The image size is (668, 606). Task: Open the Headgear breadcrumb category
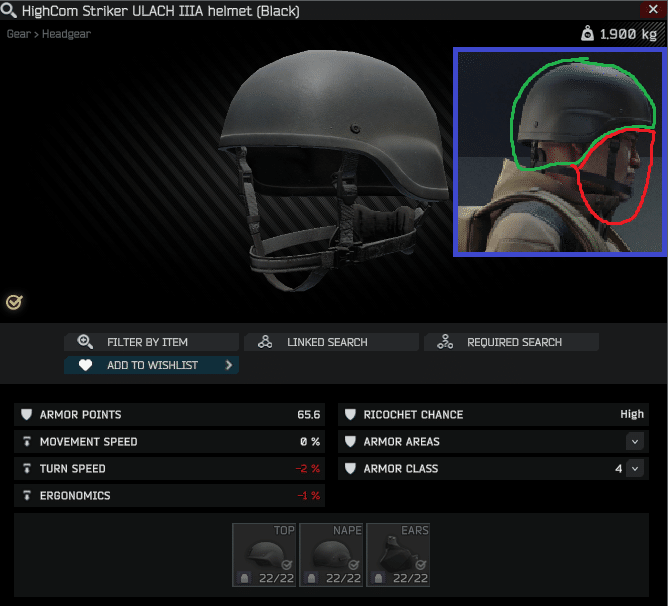[66, 34]
